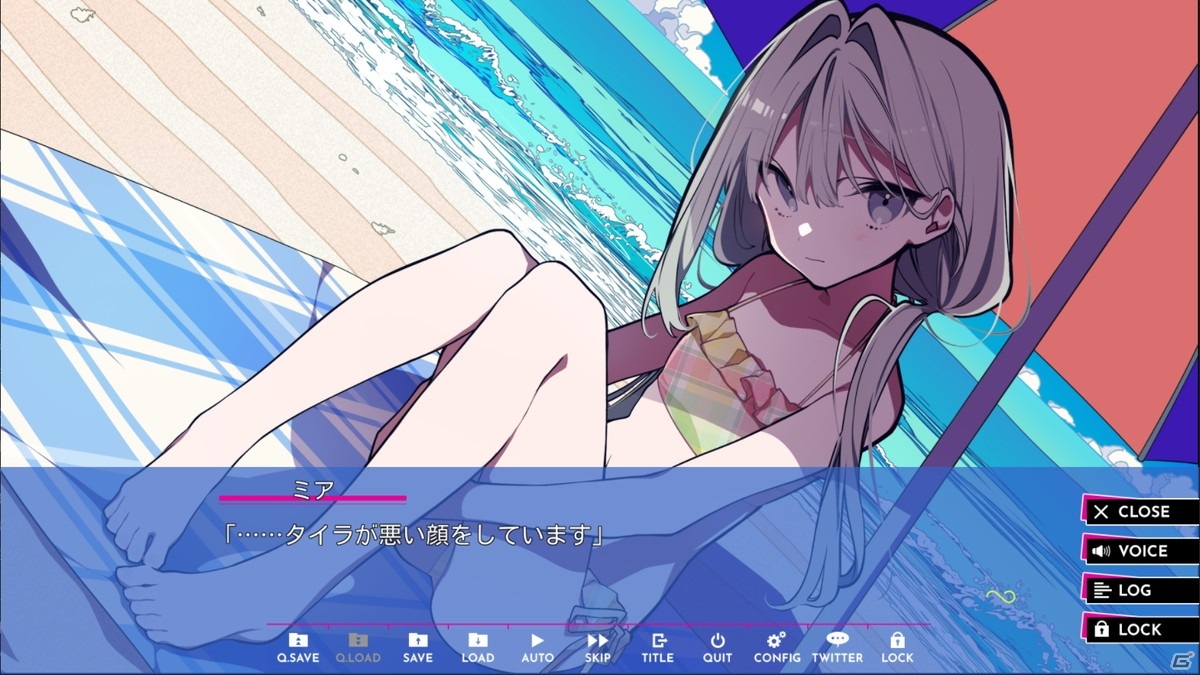Click the QUIT power icon

[717, 648]
